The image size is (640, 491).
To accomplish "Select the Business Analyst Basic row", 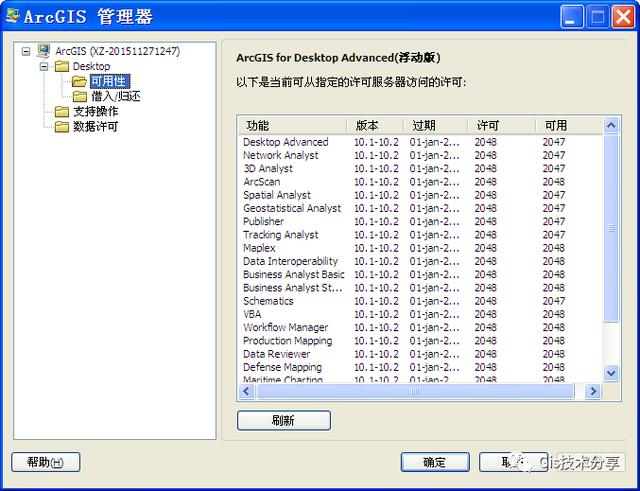I will coord(420,274).
